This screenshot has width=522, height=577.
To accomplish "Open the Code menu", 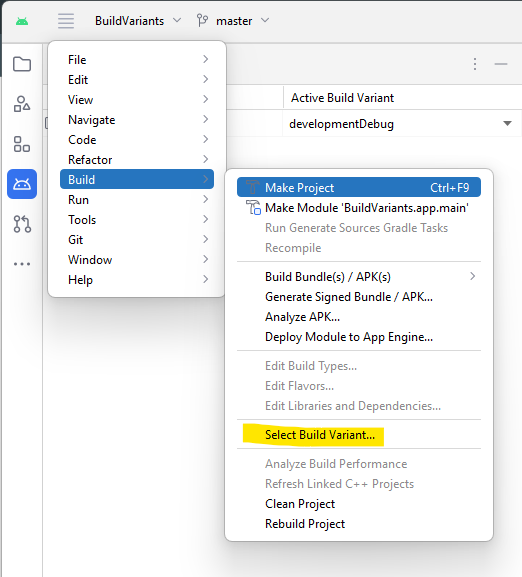I will (x=137, y=139).
